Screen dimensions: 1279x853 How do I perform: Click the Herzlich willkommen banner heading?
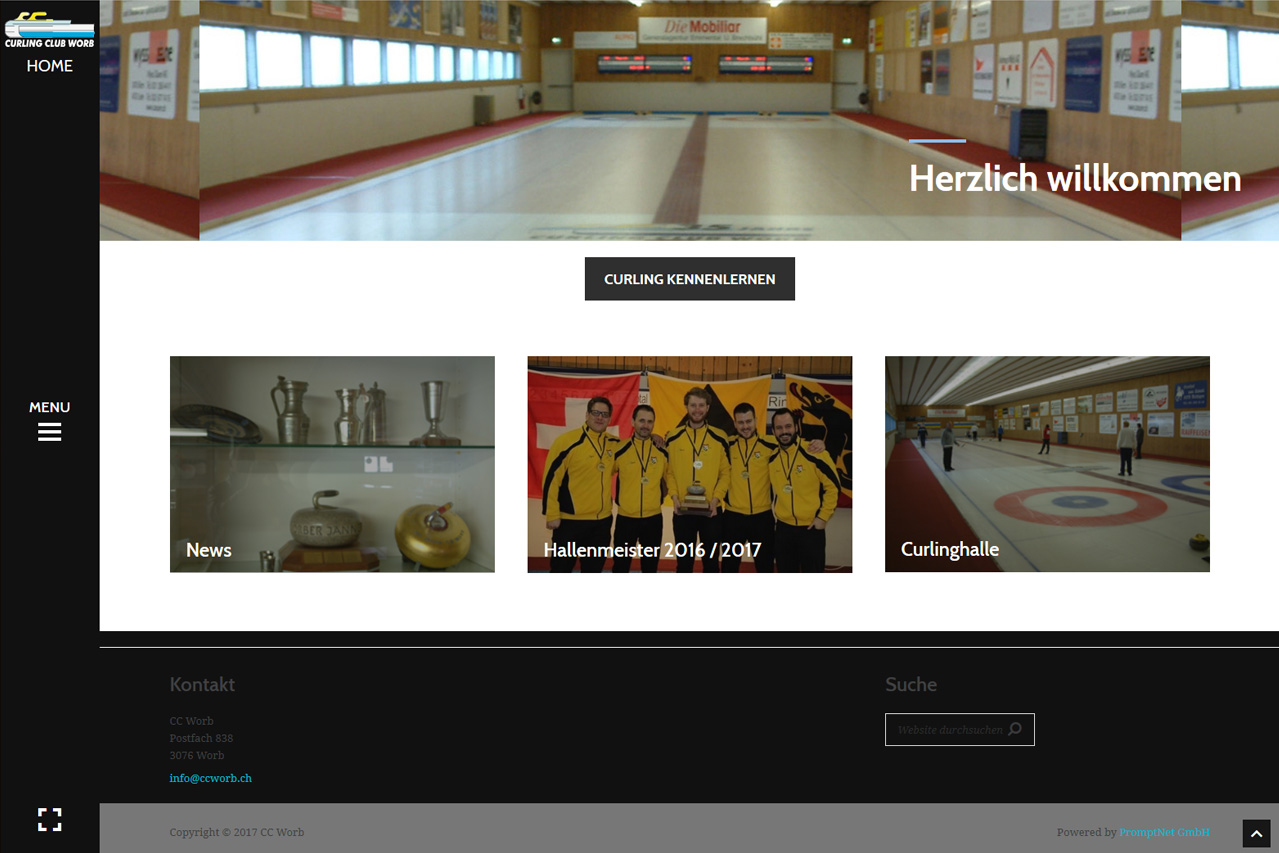(1074, 179)
